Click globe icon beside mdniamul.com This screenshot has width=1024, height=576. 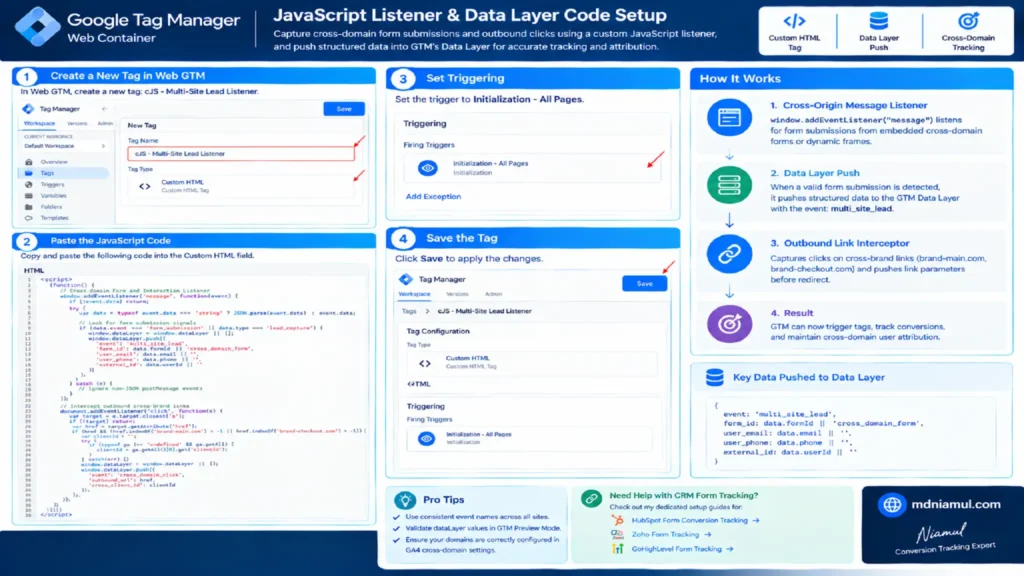pyautogui.click(x=892, y=505)
